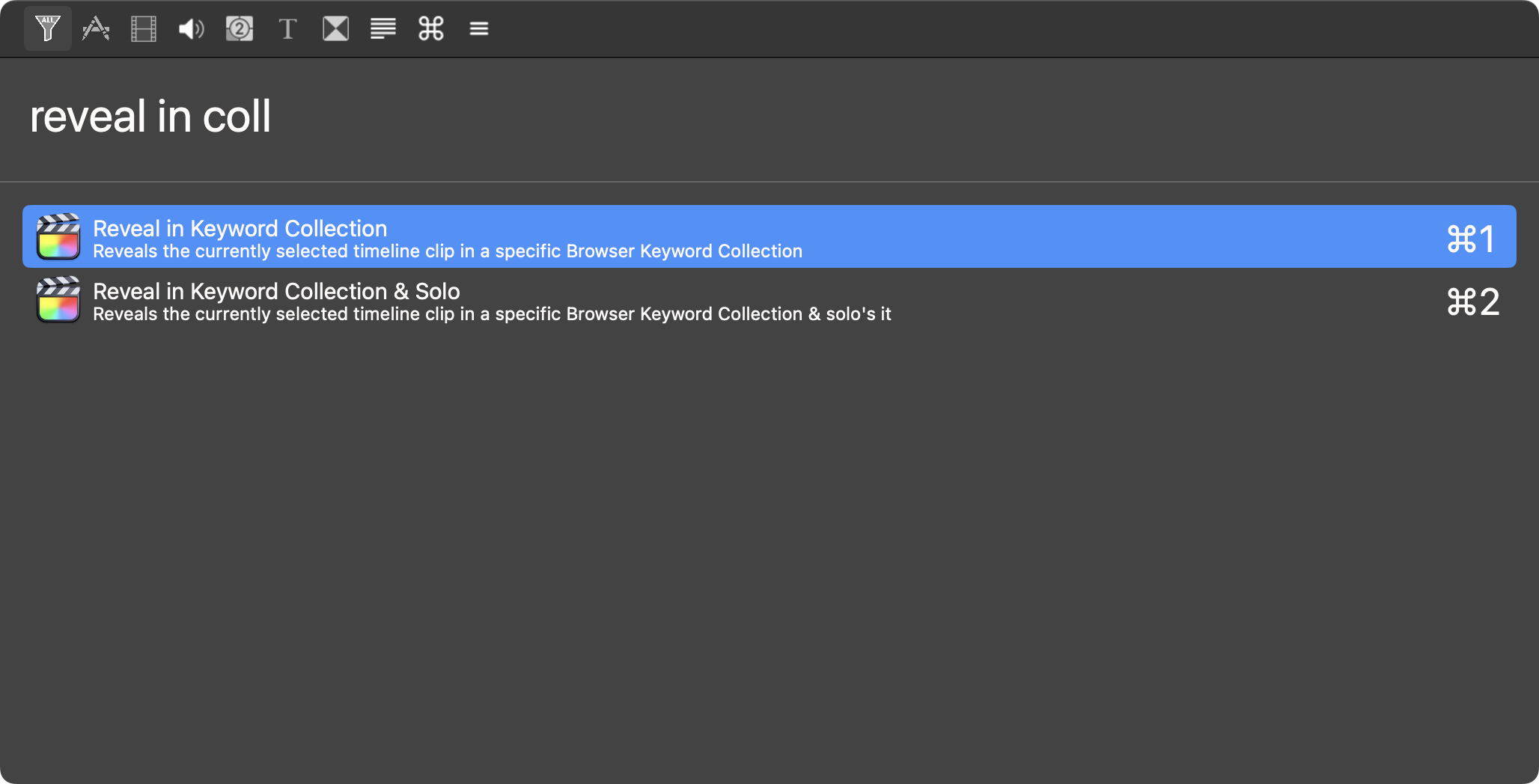Filter by titles T icon
Image resolution: width=1539 pixels, height=784 pixels.
coord(287,28)
